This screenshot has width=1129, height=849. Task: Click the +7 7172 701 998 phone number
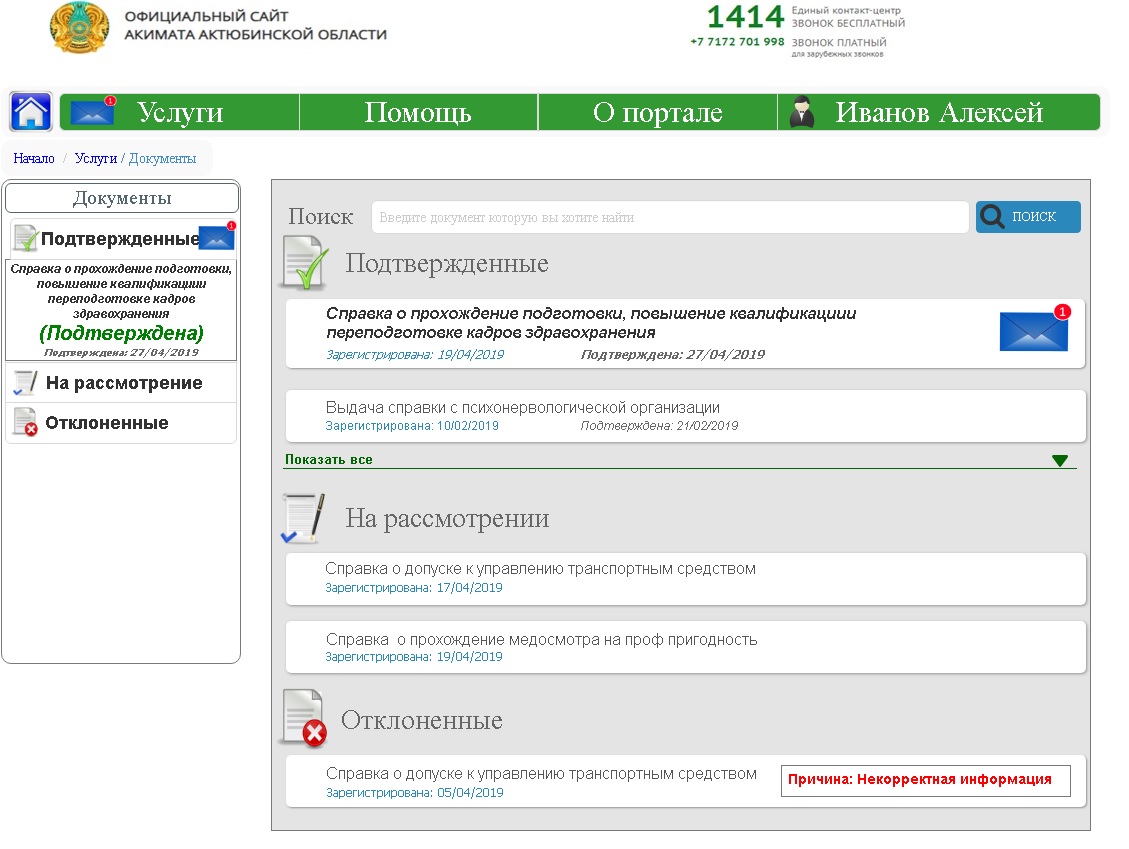pos(737,42)
